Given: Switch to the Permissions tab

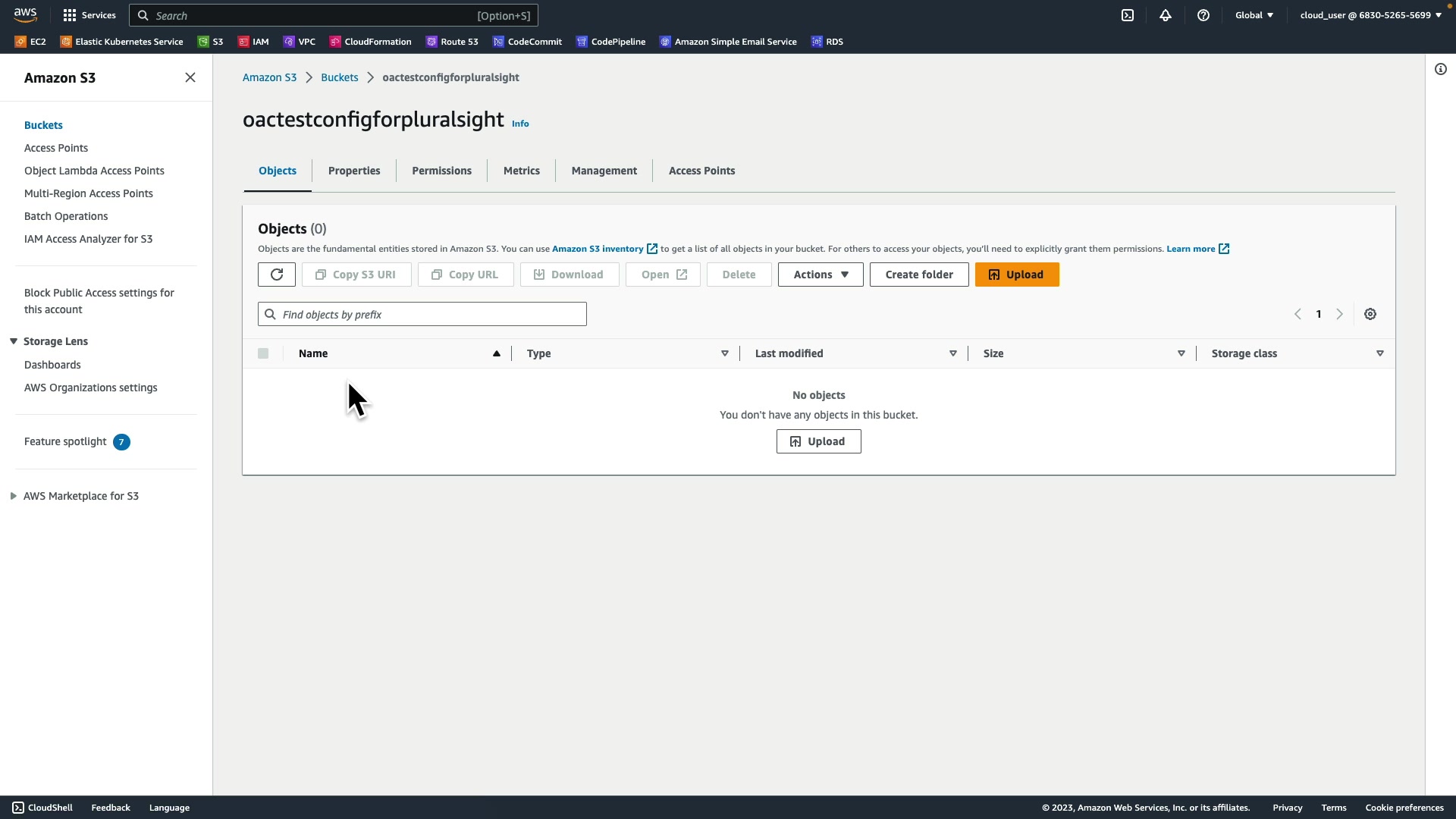Looking at the screenshot, I should pyautogui.click(x=441, y=171).
